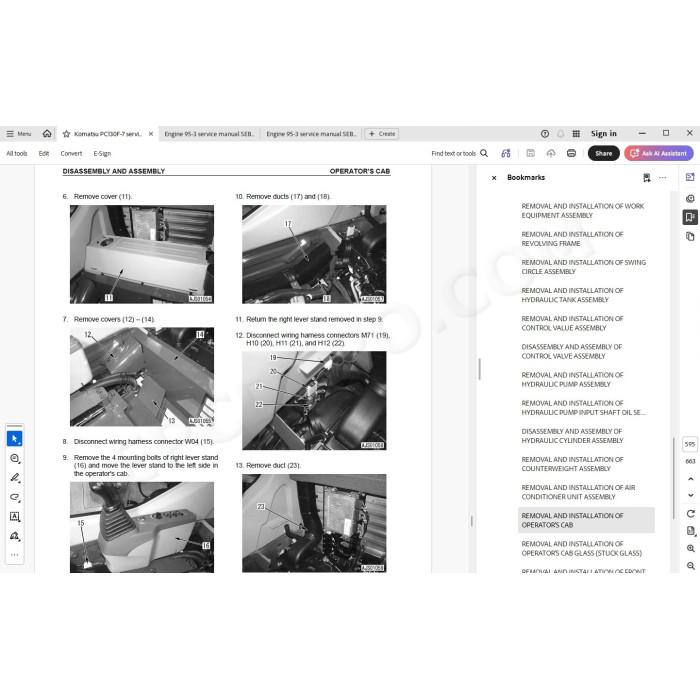Image resolution: width=700 pixels, height=700 pixels.
Task: Pick the add text box tool
Action: (14, 517)
